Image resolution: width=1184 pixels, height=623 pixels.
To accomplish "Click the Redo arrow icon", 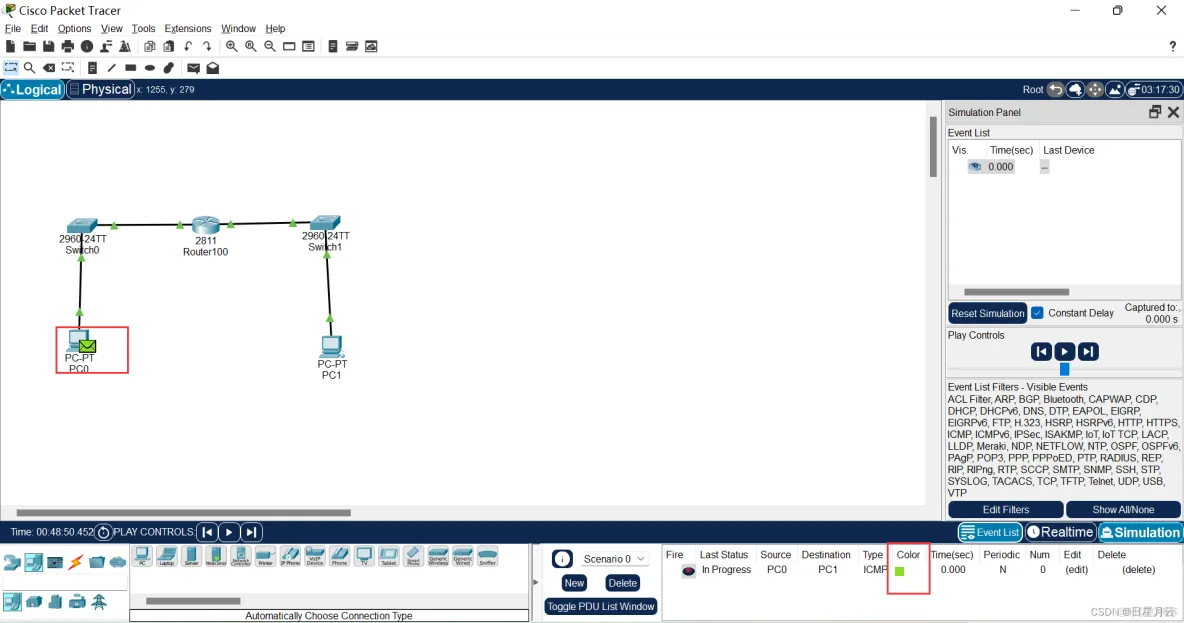I will [207, 47].
